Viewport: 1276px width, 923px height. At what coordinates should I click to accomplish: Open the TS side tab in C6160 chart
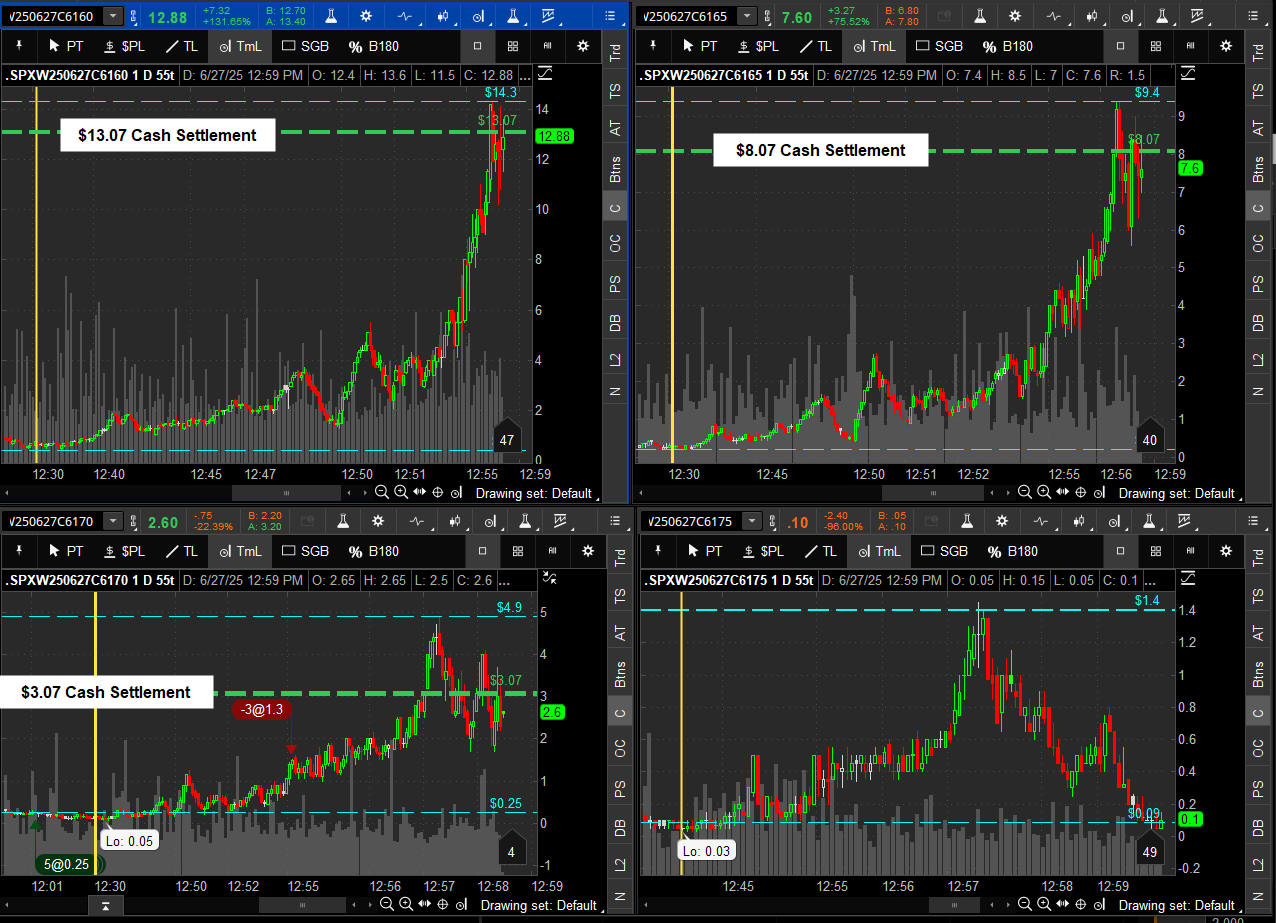click(614, 89)
